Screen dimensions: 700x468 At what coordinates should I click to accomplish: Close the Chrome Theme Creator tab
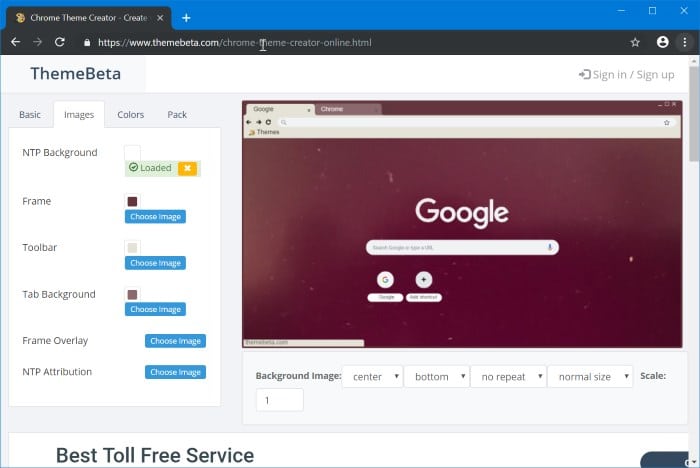pyautogui.click(x=160, y=18)
